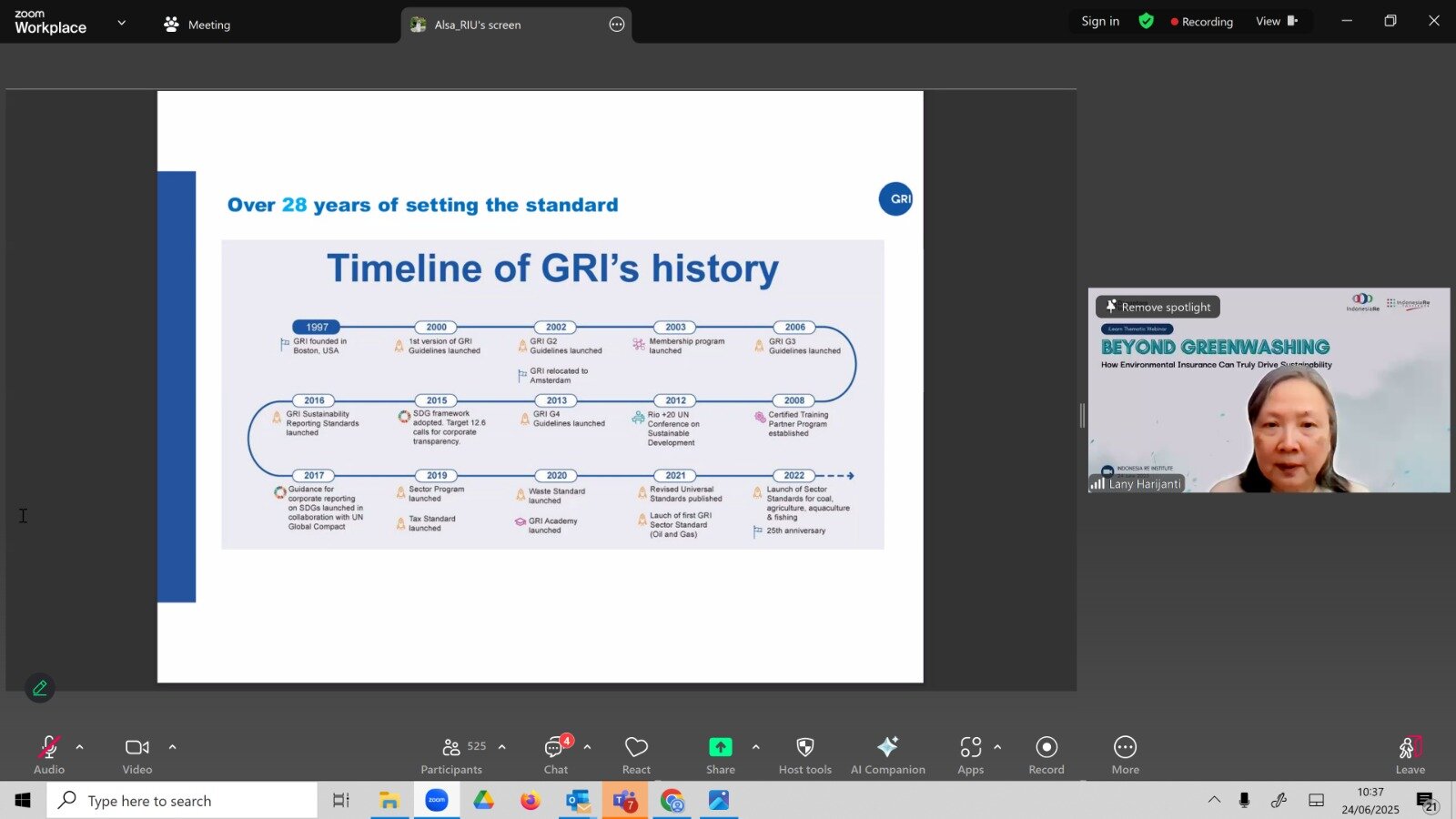Click the green Share screen button
Viewport: 1456px width, 819px height.
click(x=721, y=747)
